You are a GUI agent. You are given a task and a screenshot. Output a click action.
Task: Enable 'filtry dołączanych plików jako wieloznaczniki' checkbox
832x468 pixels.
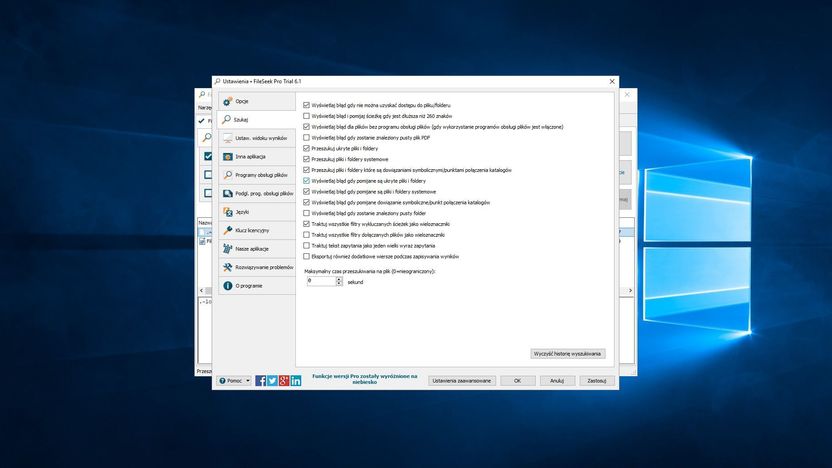[x=306, y=235]
